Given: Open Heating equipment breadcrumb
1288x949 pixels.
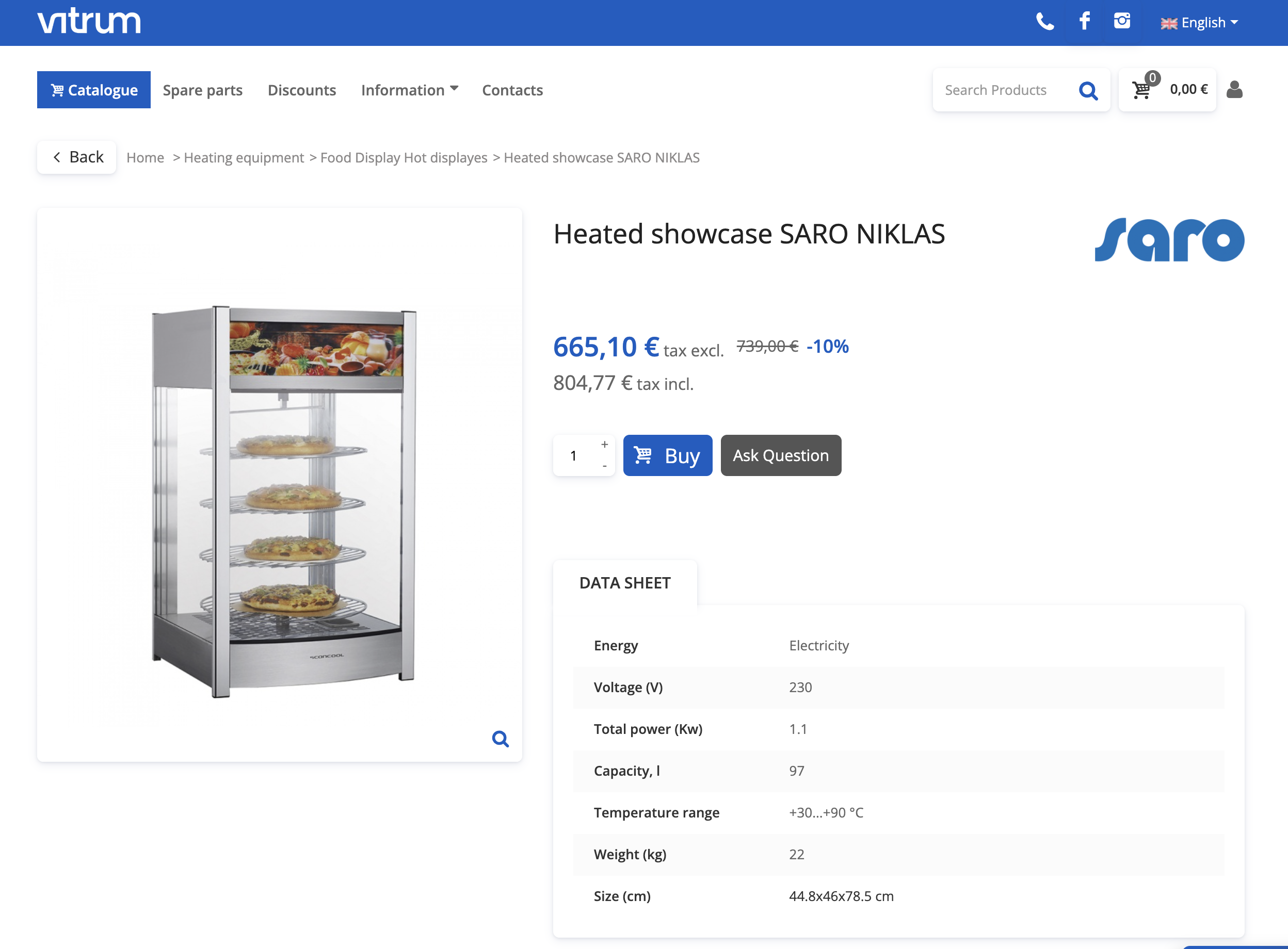Looking at the screenshot, I should (244, 157).
